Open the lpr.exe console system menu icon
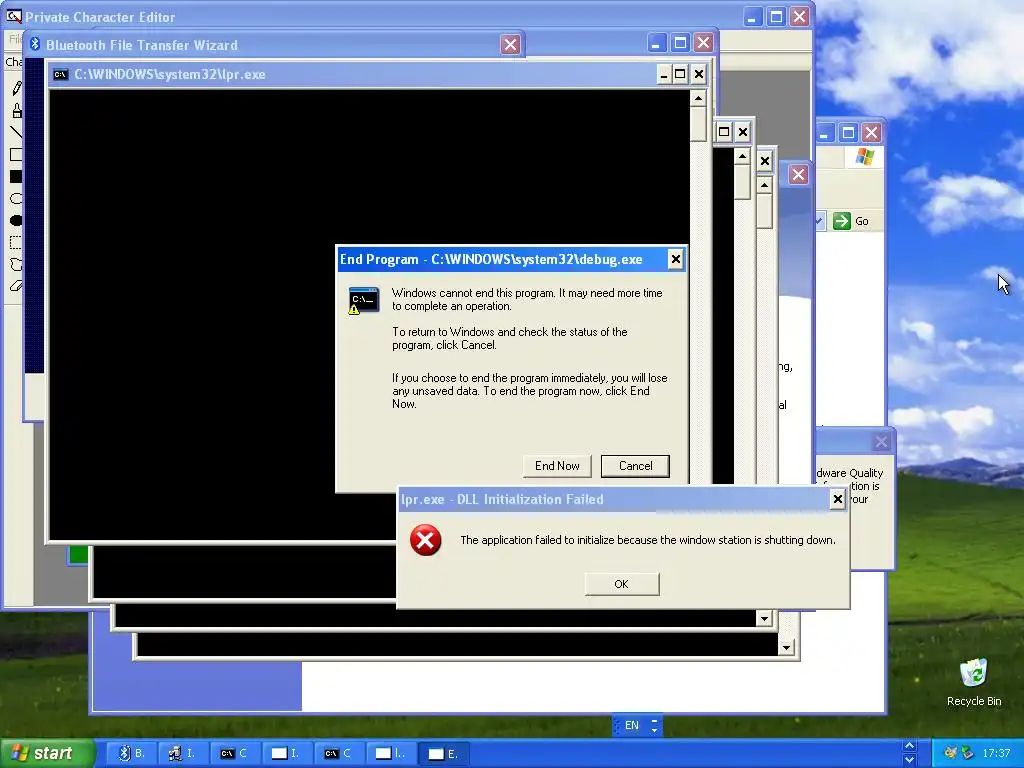The width and height of the screenshot is (1024, 768). [61, 74]
